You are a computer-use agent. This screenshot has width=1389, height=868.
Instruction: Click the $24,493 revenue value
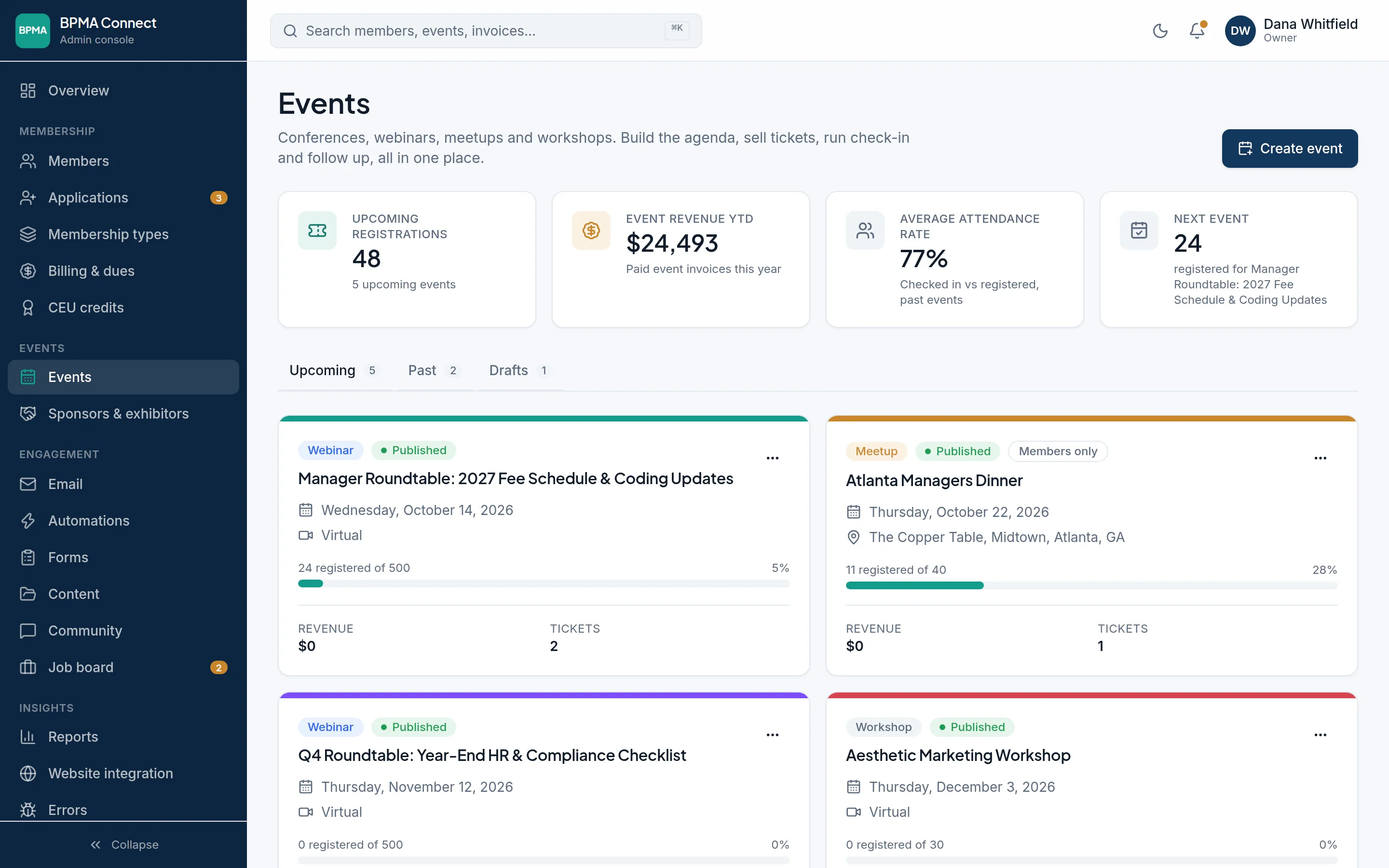click(x=671, y=244)
